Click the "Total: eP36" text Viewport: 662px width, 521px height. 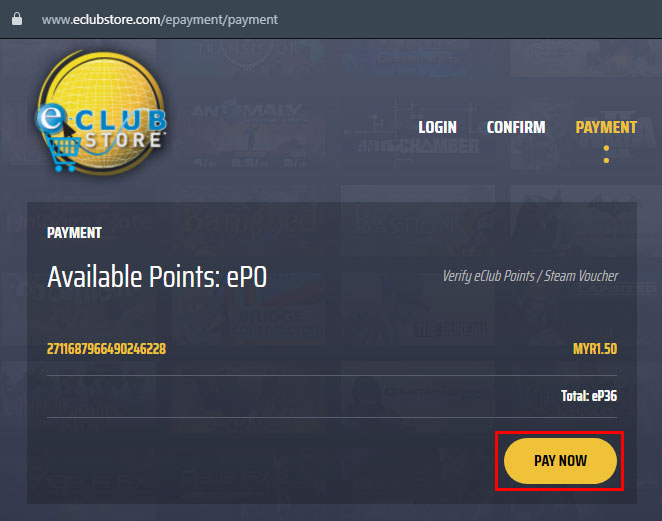(x=589, y=396)
